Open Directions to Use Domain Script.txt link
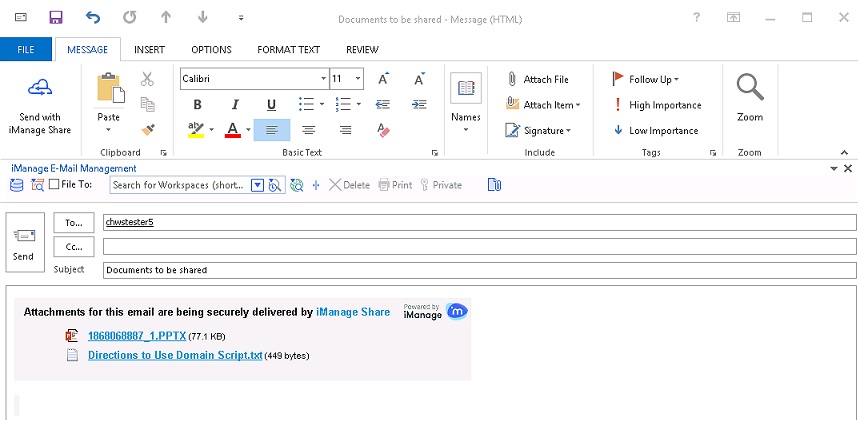 pyautogui.click(x=175, y=355)
